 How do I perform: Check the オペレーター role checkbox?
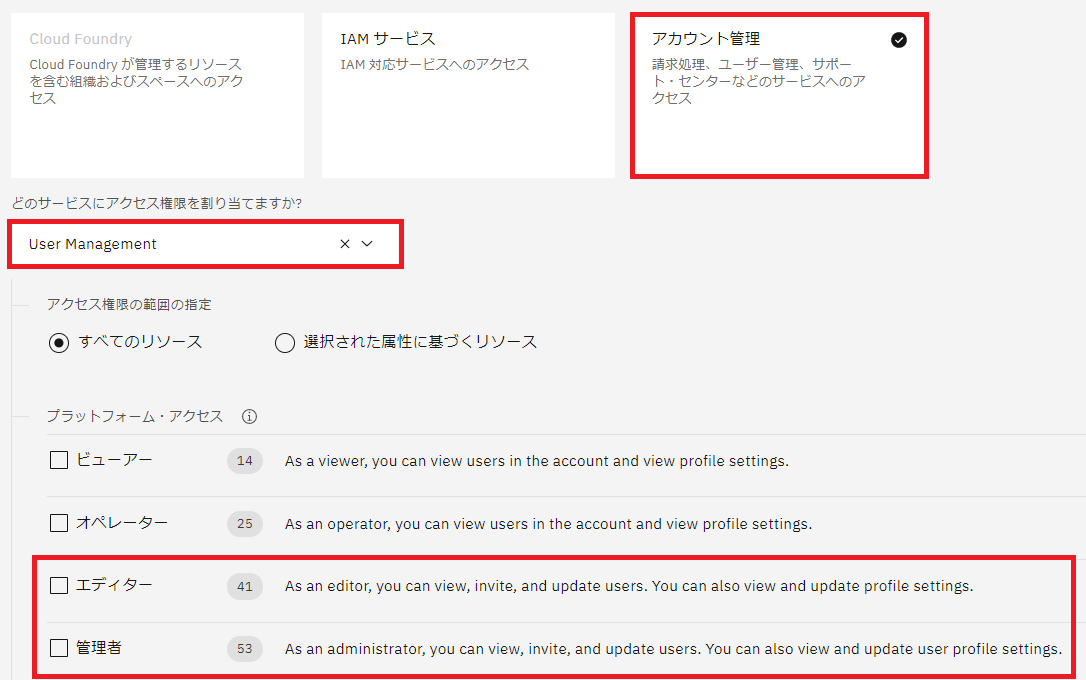click(59, 523)
